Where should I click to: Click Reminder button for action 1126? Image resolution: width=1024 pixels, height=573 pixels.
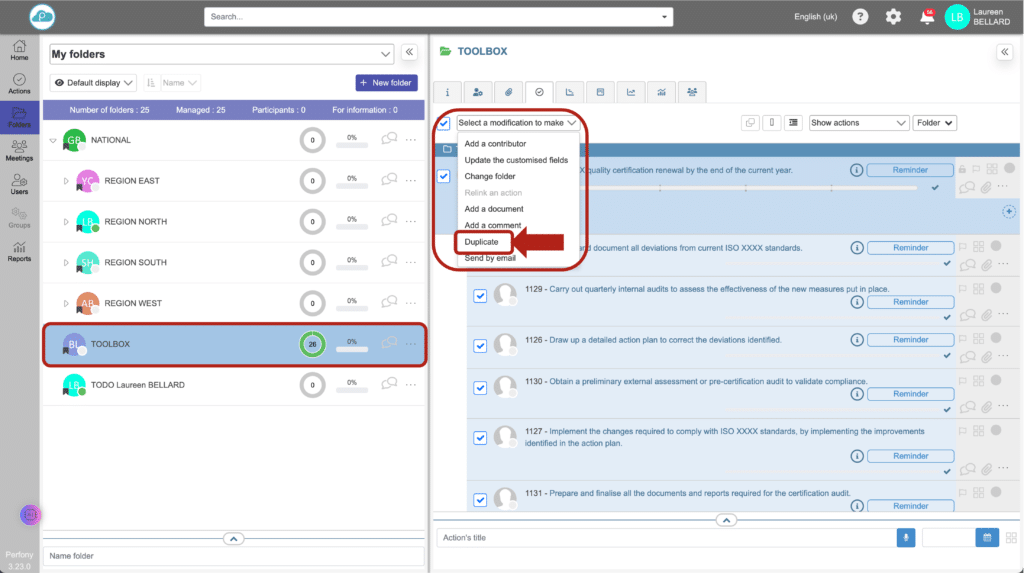[x=911, y=340]
